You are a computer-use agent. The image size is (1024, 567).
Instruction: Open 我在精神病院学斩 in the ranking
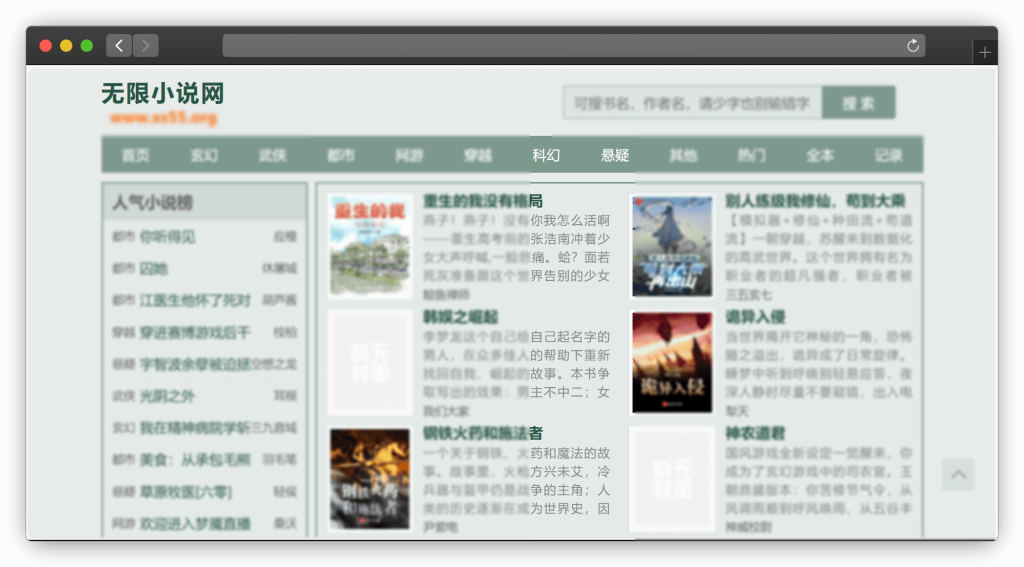195,428
